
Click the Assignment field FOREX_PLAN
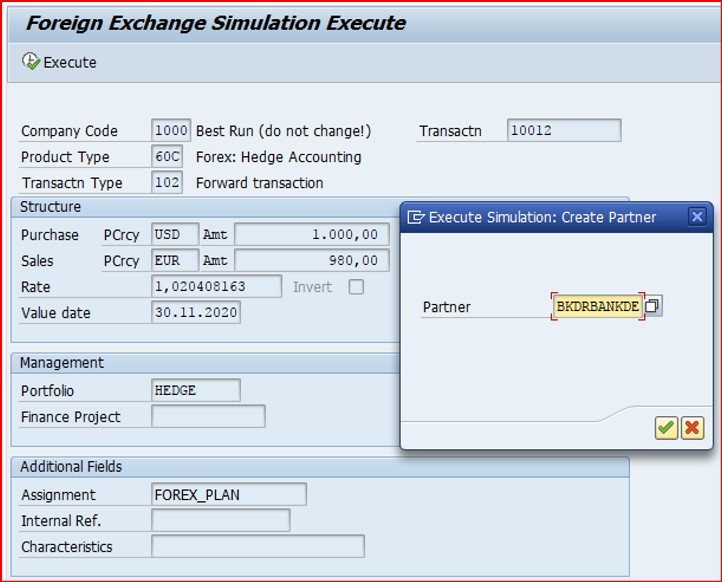229,495
